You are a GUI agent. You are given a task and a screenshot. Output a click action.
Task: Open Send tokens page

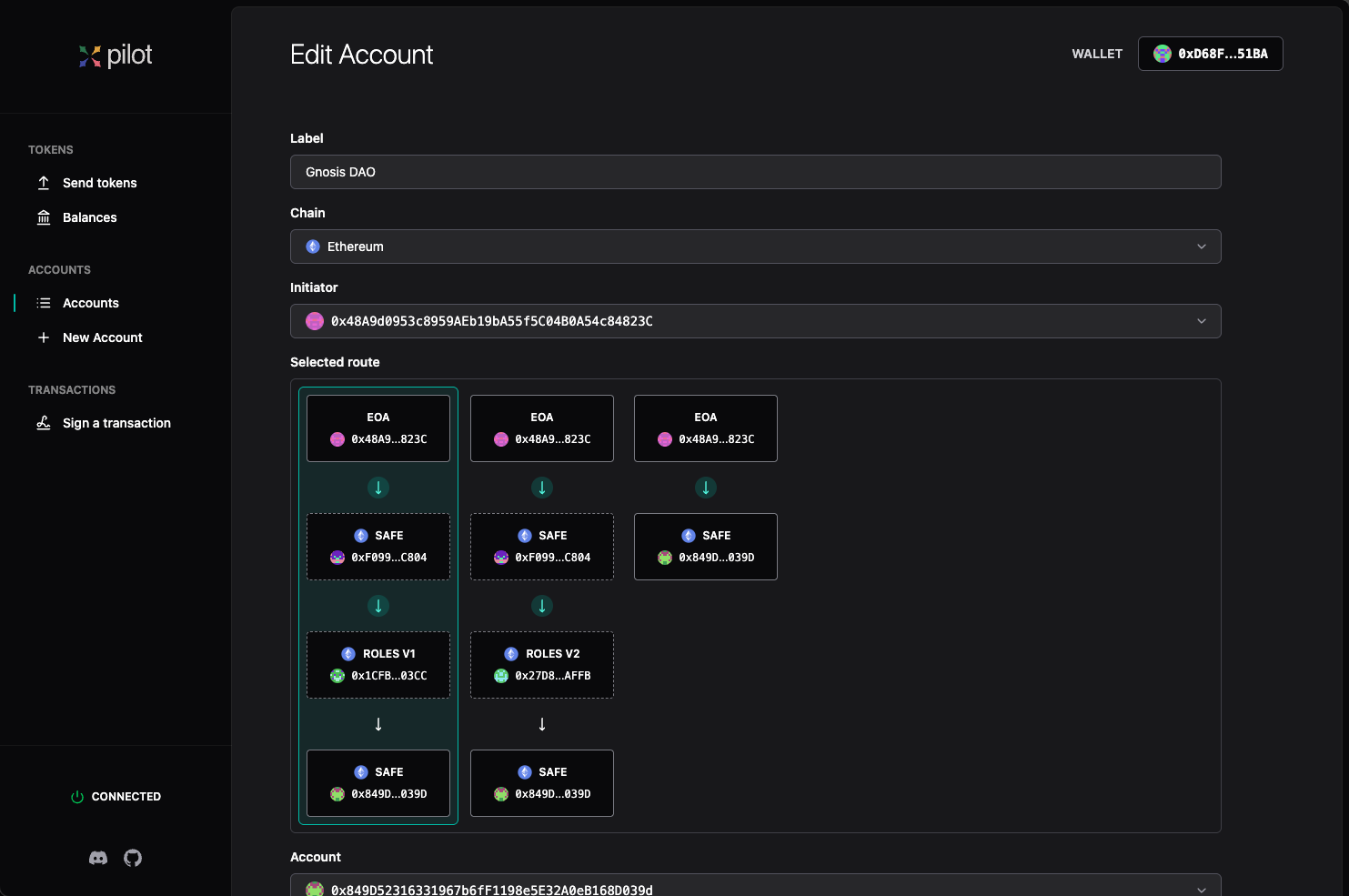(99, 183)
